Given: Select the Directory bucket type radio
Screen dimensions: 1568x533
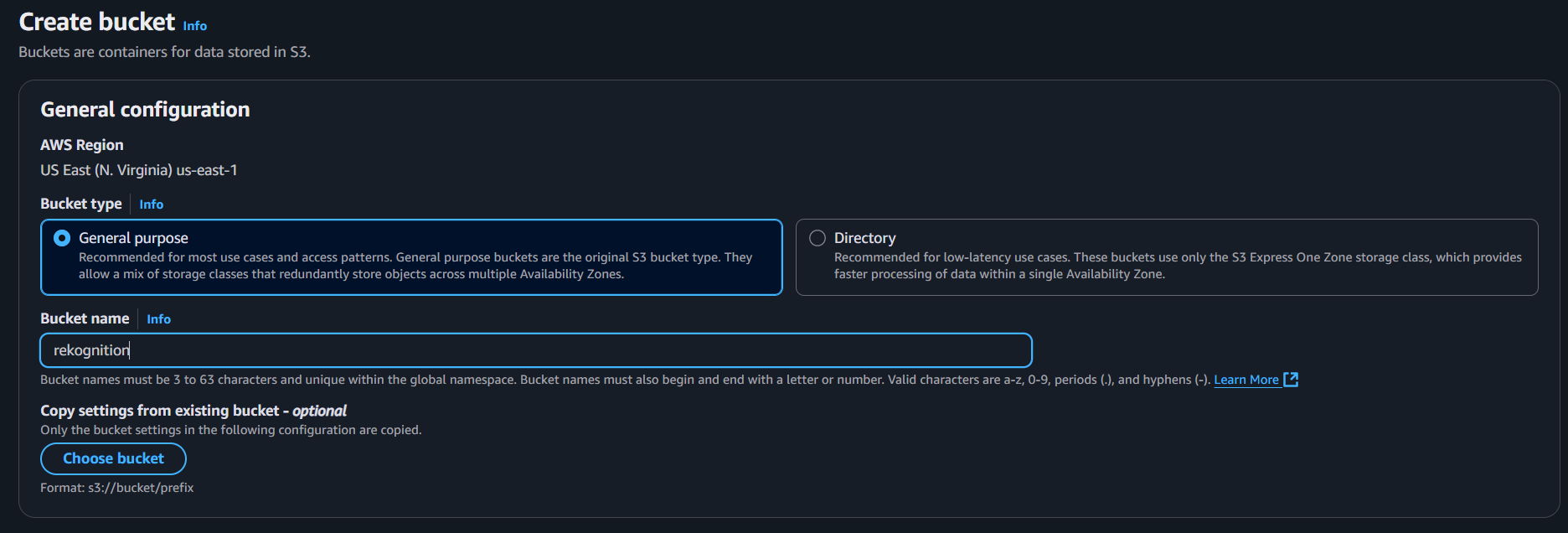Looking at the screenshot, I should [818, 238].
